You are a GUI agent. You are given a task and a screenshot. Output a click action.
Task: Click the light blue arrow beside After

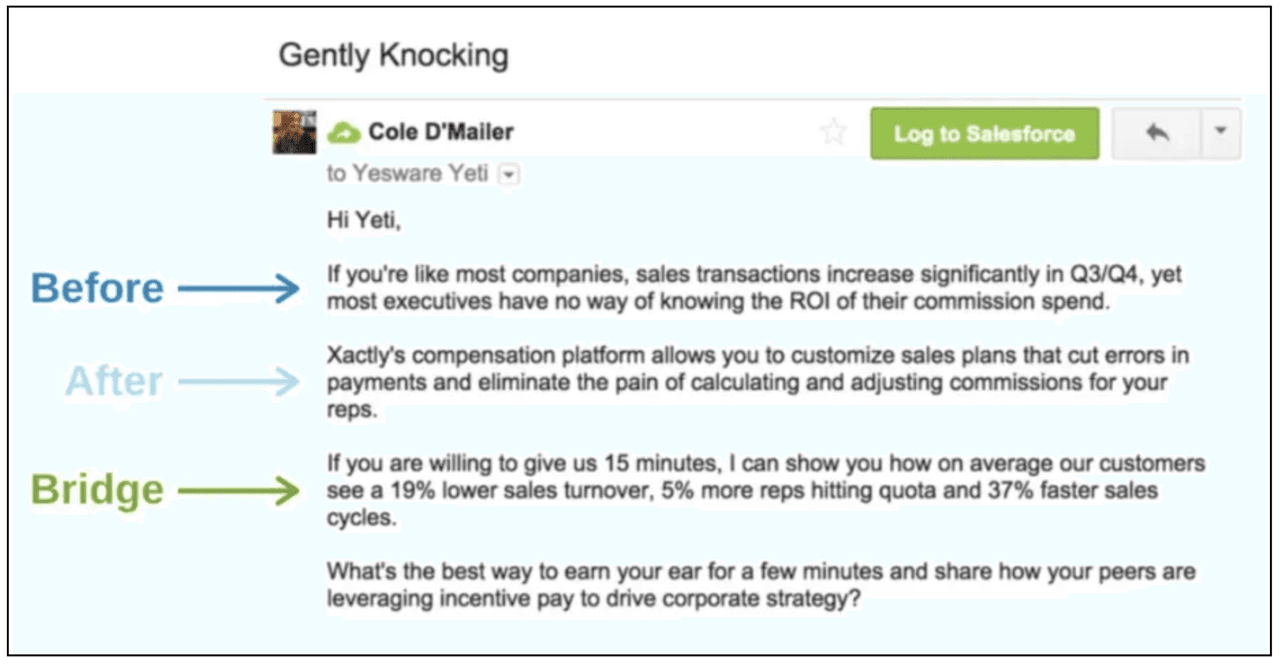pos(240,381)
